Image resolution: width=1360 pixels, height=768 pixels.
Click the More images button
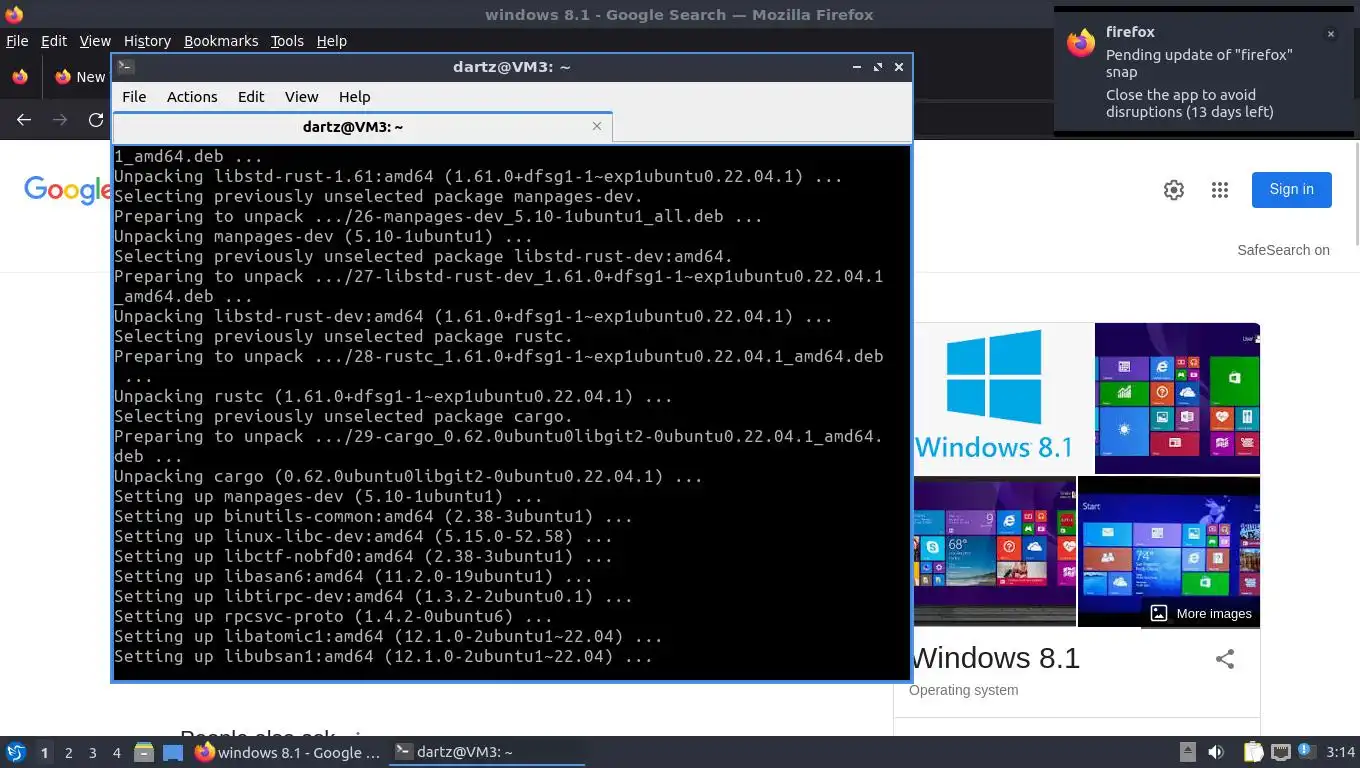pyautogui.click(x=1201, y=613)
